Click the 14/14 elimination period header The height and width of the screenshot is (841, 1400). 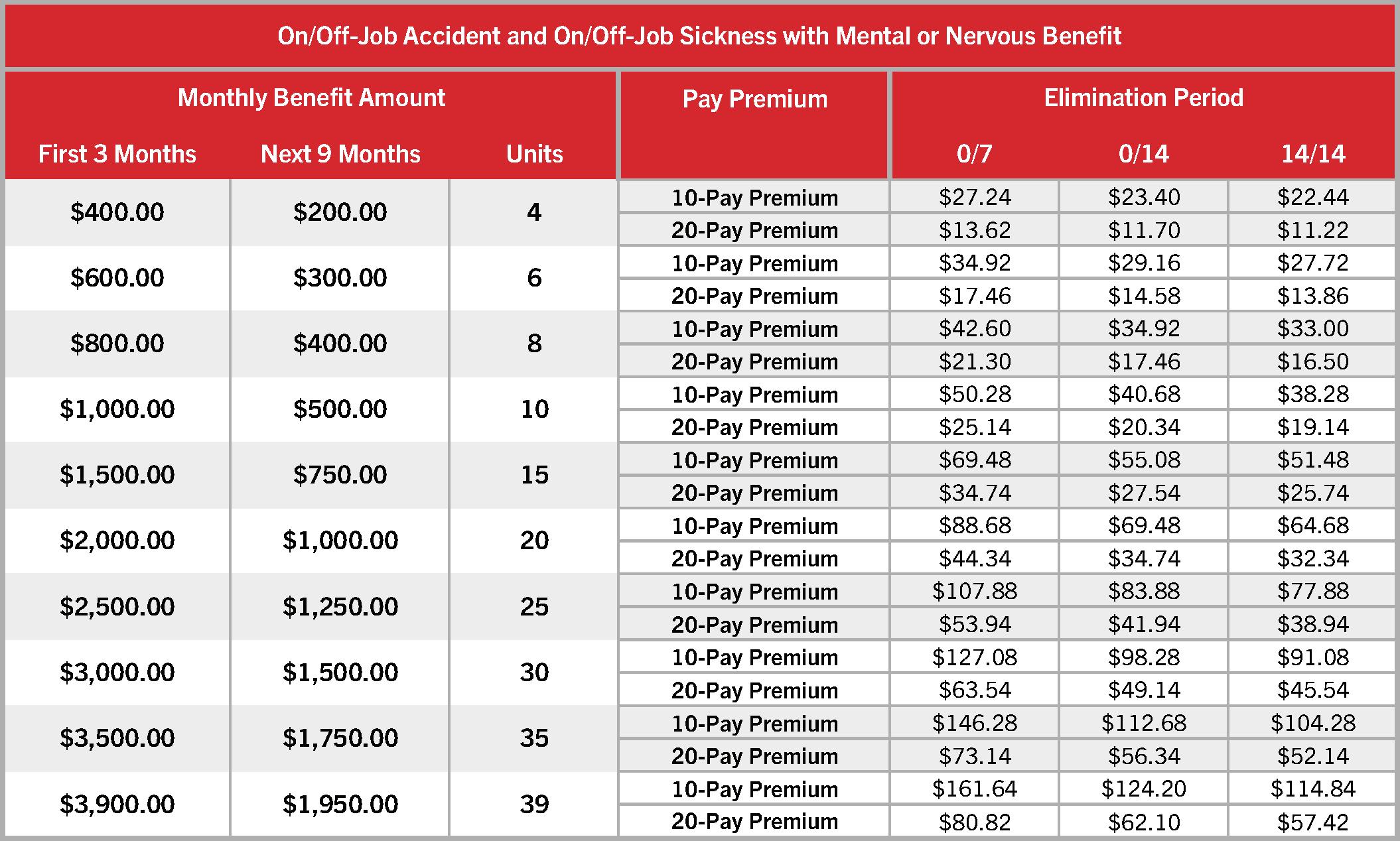(x=1312, y=154)
